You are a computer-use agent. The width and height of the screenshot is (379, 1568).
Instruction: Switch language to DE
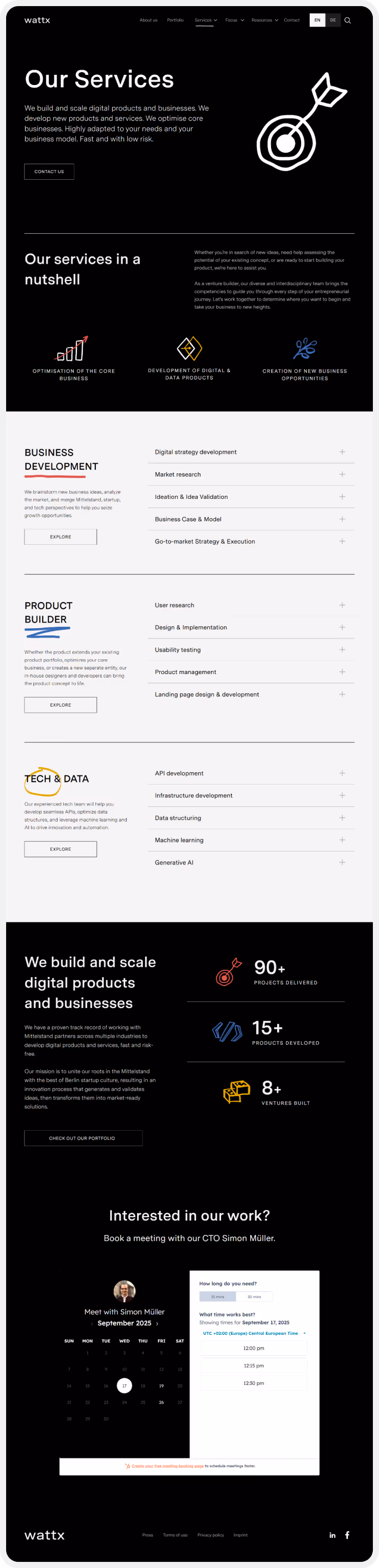click(x=333, y=20)
